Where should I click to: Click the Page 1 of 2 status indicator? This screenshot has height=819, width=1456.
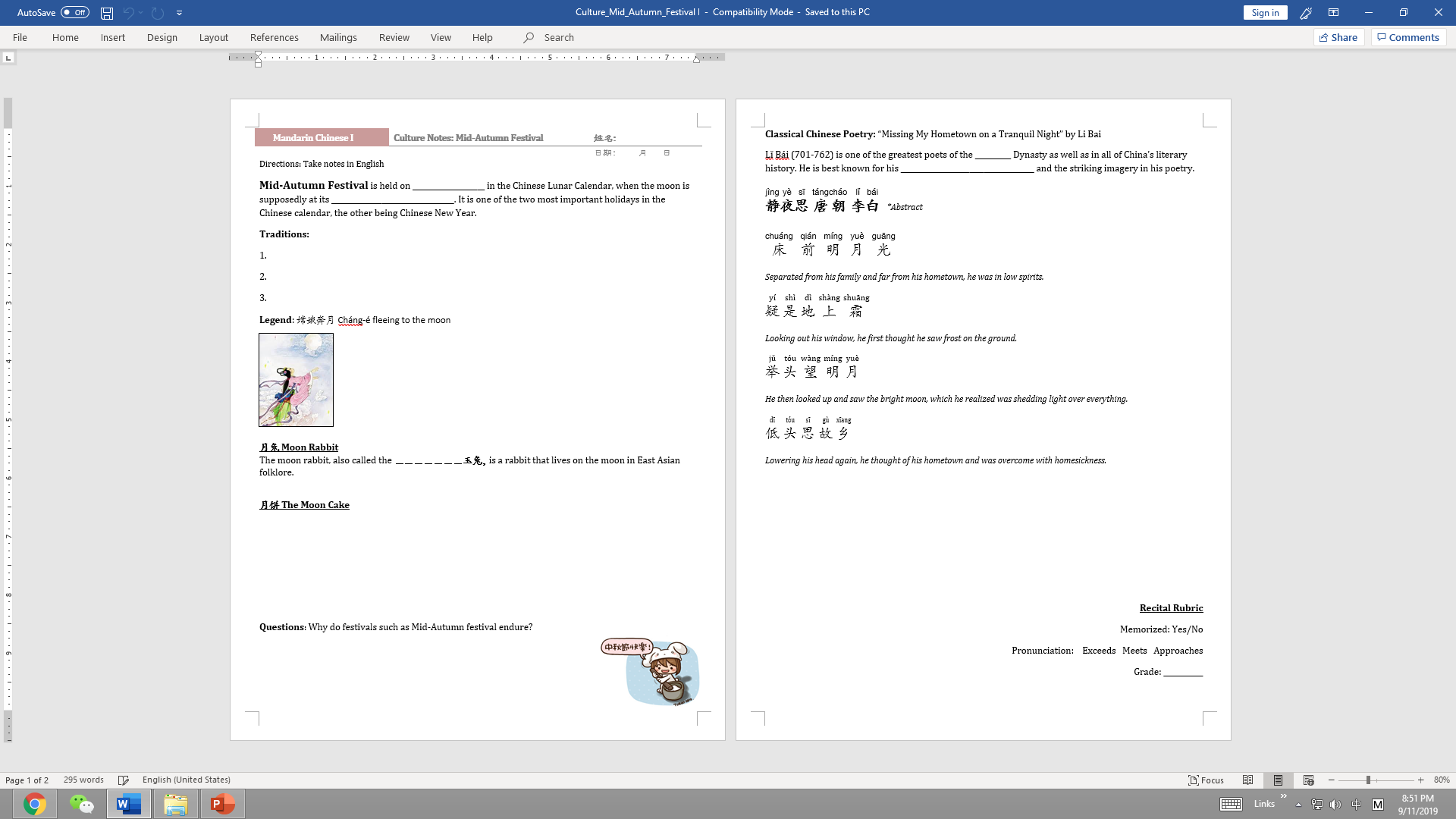click(x=27, y=780)
